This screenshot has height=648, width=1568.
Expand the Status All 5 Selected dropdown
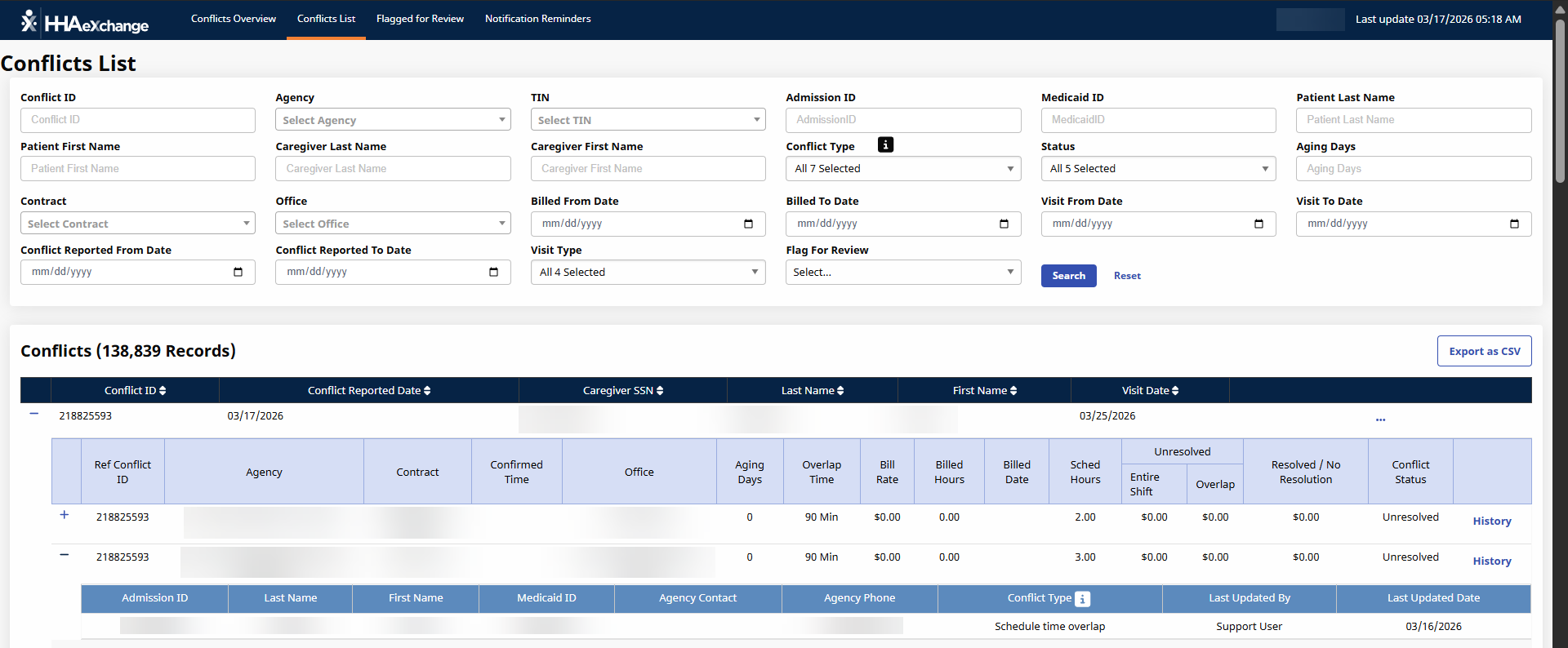click(1158, 169)
